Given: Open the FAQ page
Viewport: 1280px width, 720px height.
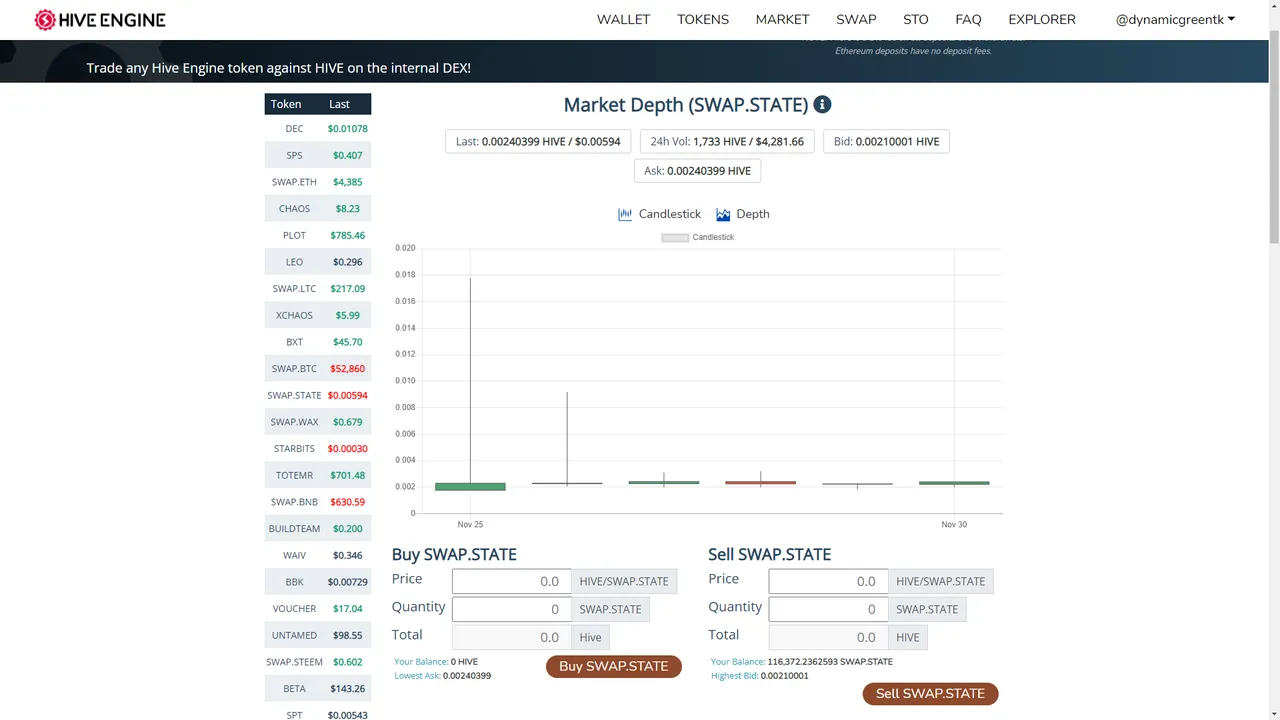Looking at the screenshot, I should tap(968, 19).
